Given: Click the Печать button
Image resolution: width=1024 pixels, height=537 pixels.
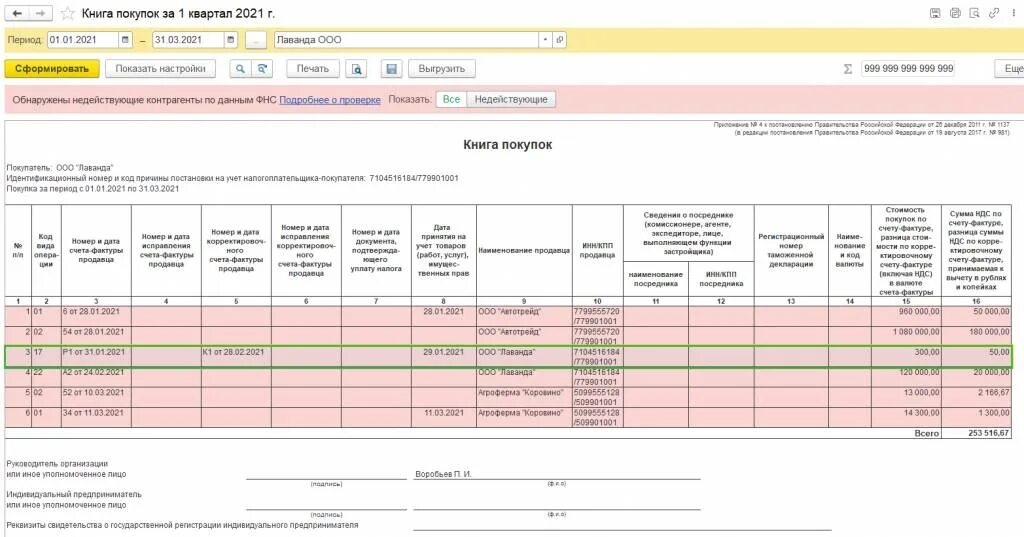Looking at the screenshot, I should tap(313, 69).
